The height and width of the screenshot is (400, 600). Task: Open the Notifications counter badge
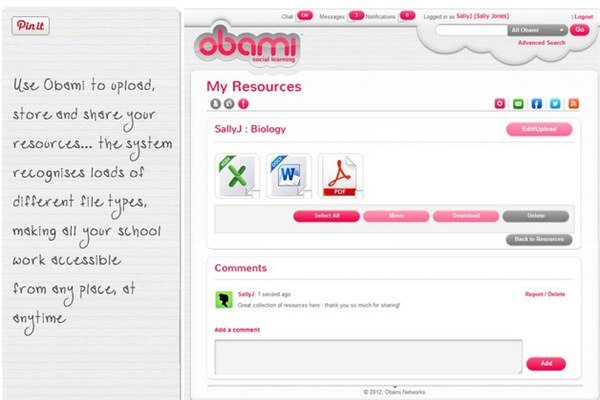click(x=407, y=16)
